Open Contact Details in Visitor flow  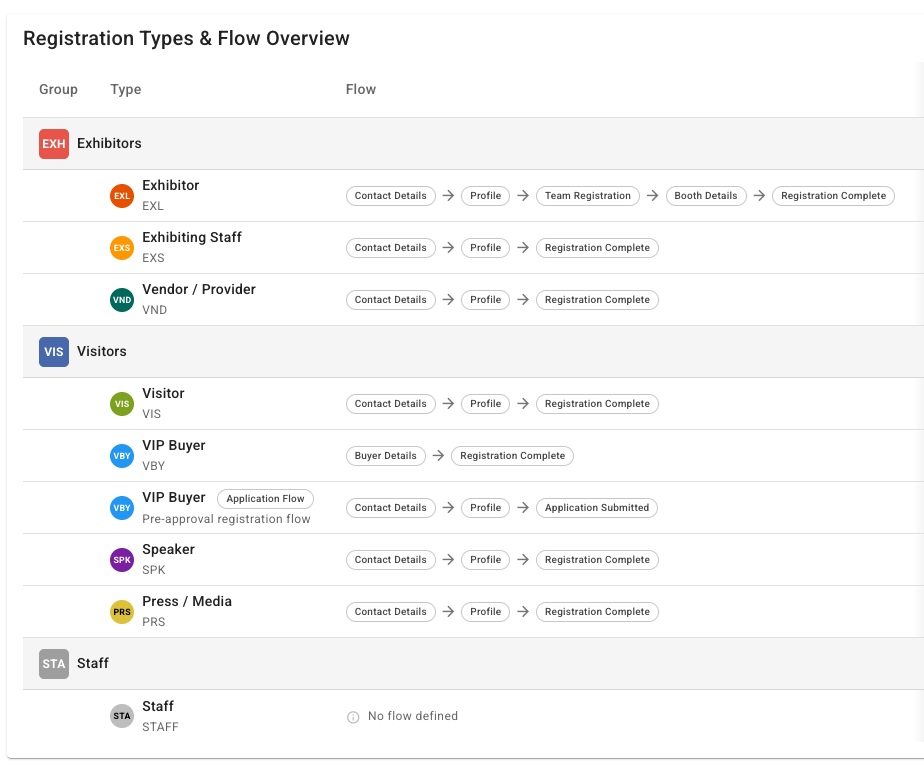(391, 404)
